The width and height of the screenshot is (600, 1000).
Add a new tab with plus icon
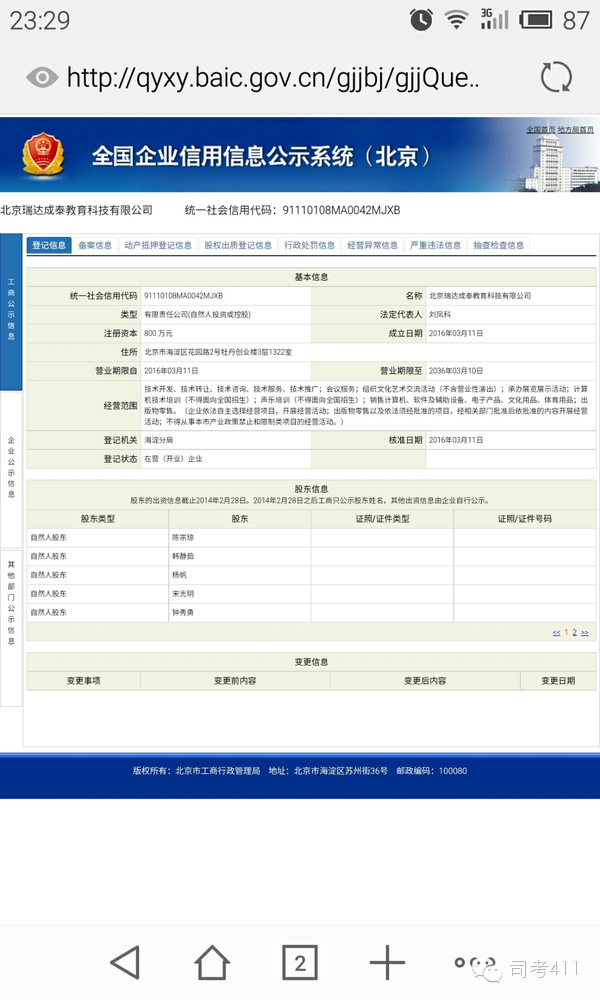pos(387,962)
